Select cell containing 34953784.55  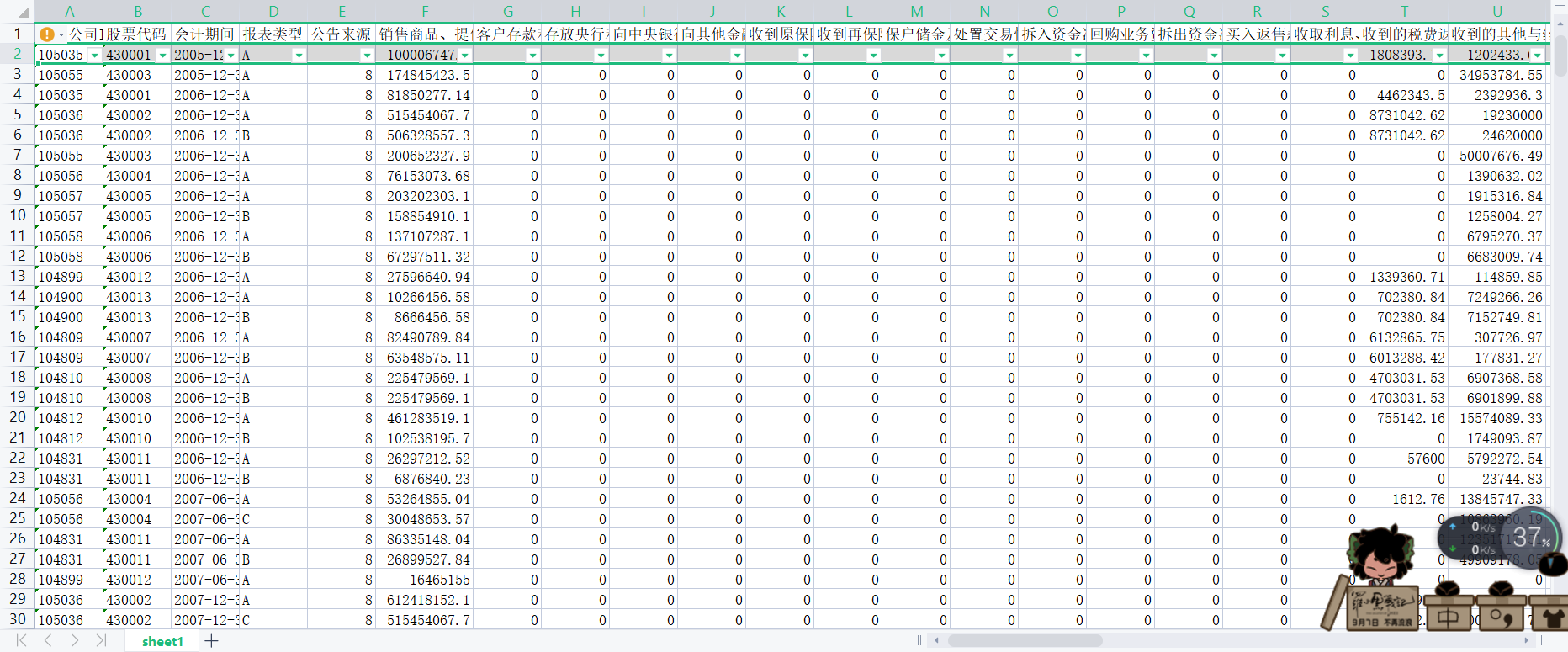pos(1497,75)
